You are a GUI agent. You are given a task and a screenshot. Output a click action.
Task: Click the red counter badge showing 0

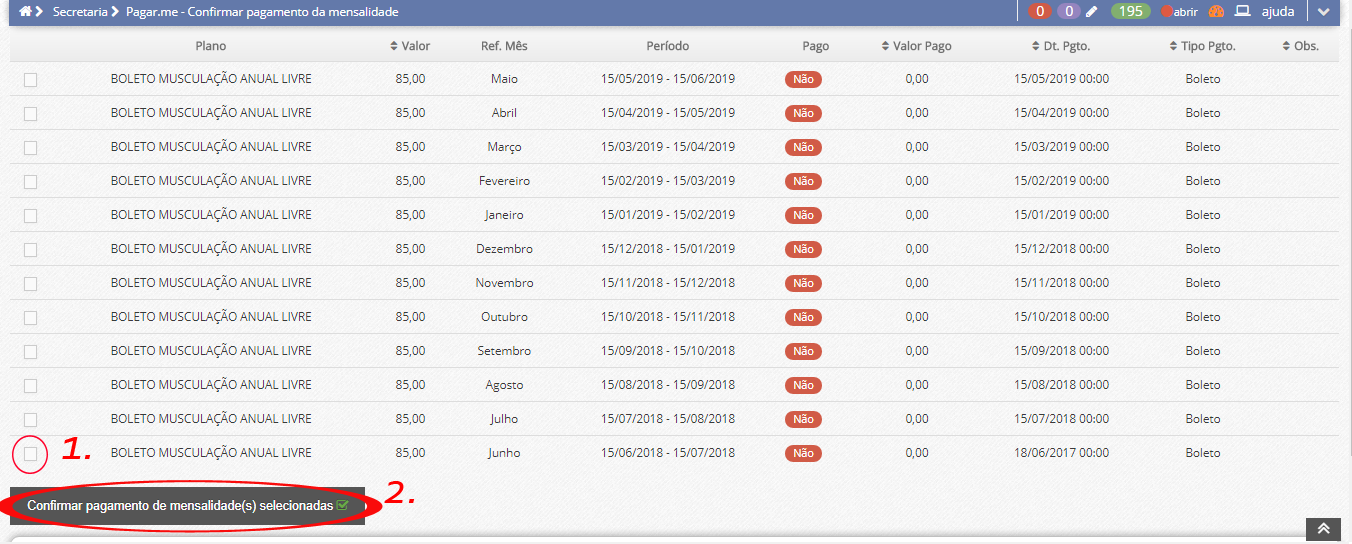pyautogui.click(x=1040, y=12)
